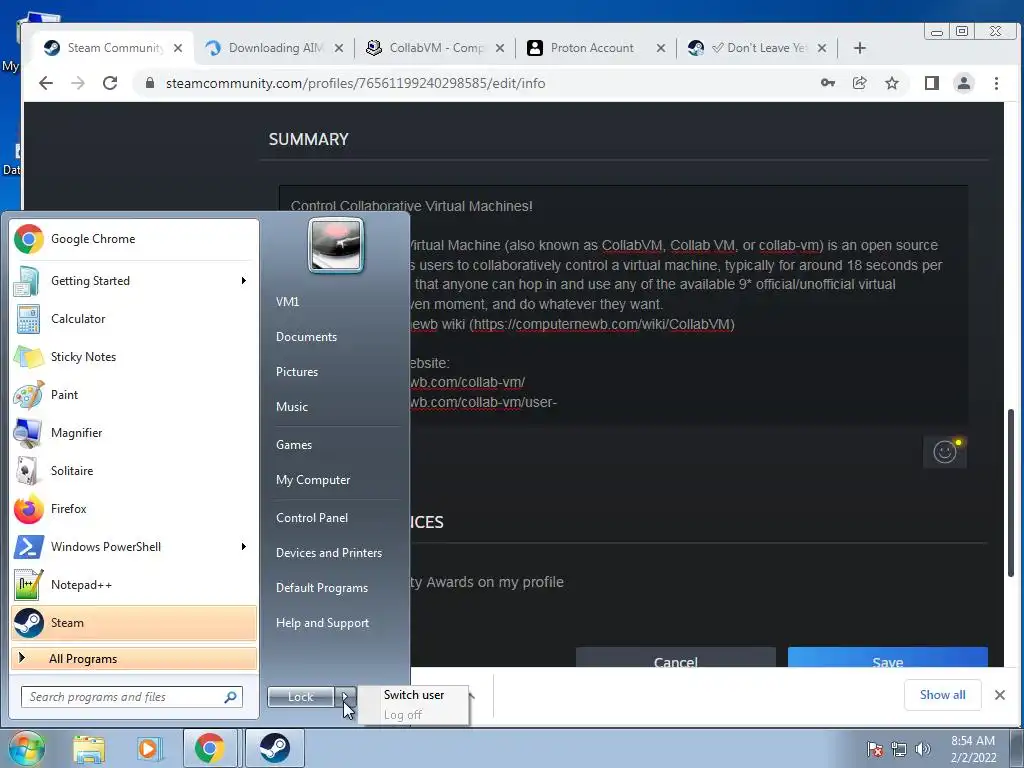The width and height of the screenshot is (1024, 768).
Task: Open VM1 user folder
Action: tap(287, 302)
